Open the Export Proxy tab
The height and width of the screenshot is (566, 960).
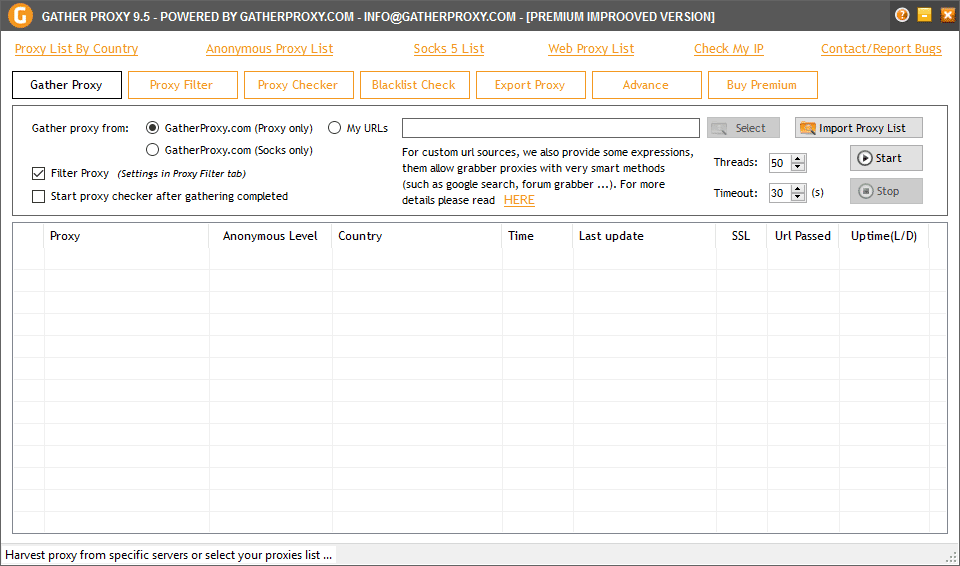(x=529, y=85)
